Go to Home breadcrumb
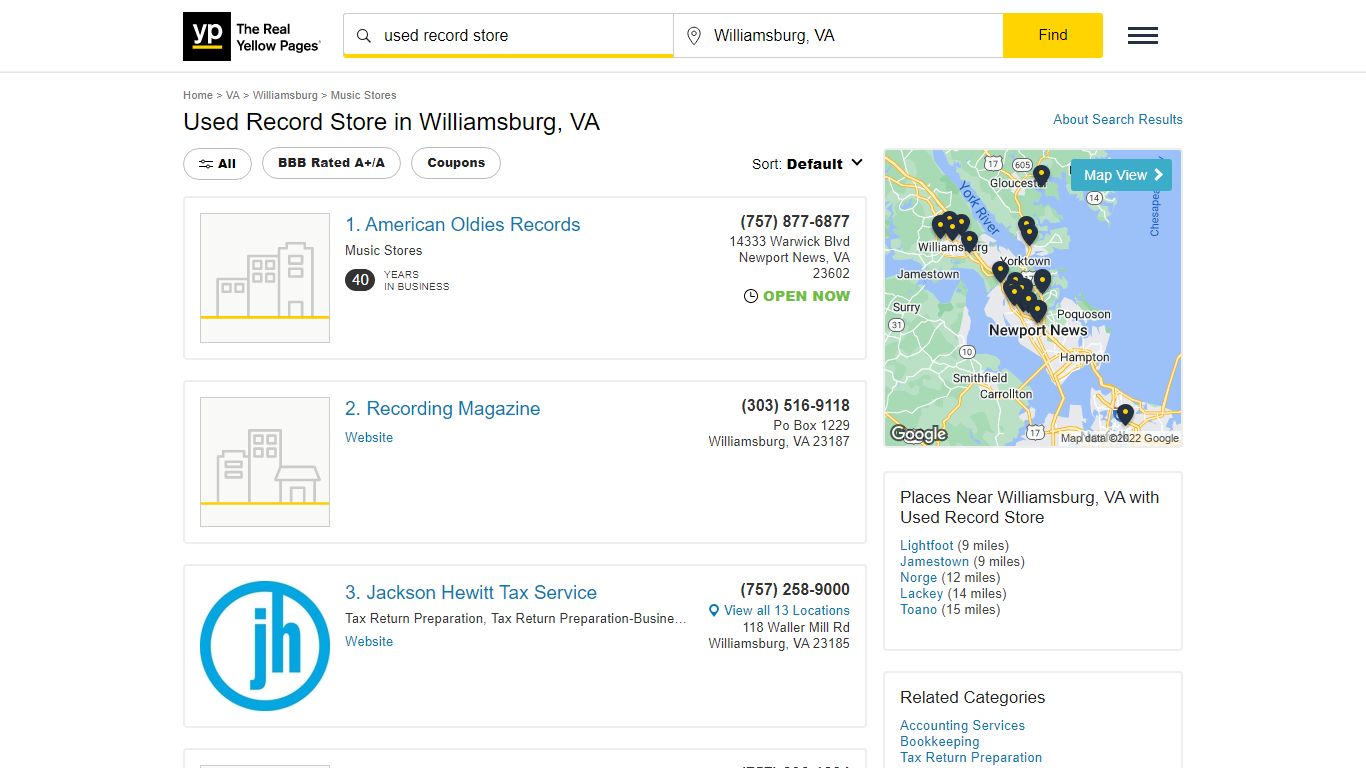1366x768 pixels. pos(198,95)
